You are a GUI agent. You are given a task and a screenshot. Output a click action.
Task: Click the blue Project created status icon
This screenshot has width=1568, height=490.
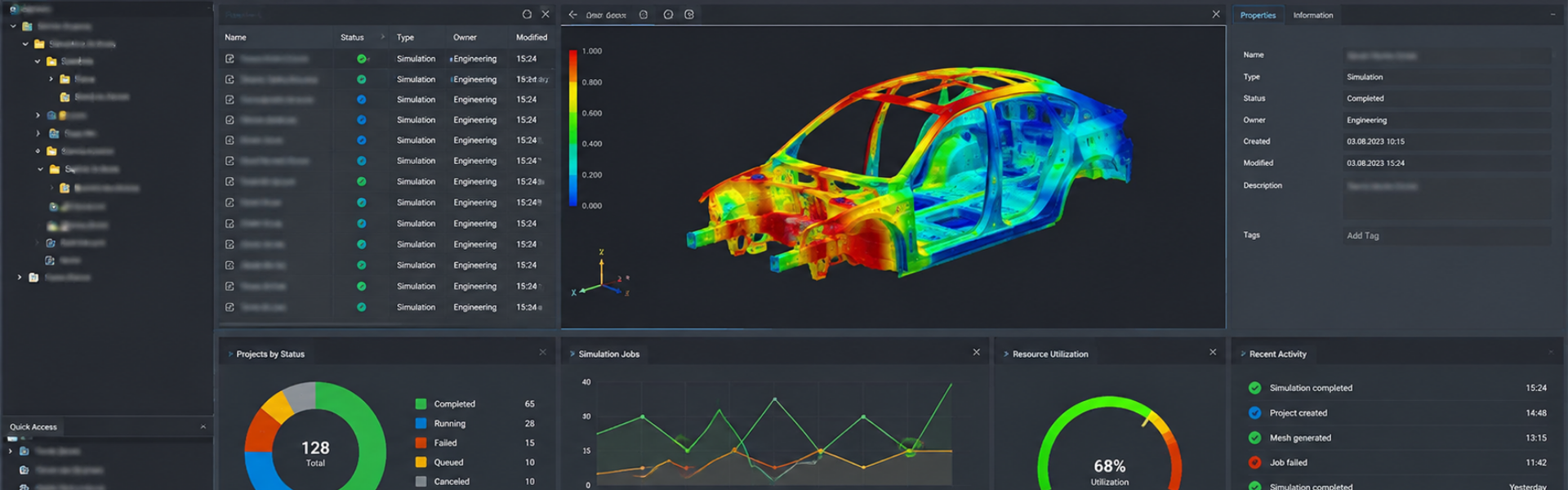click(x=1254, y=413)
